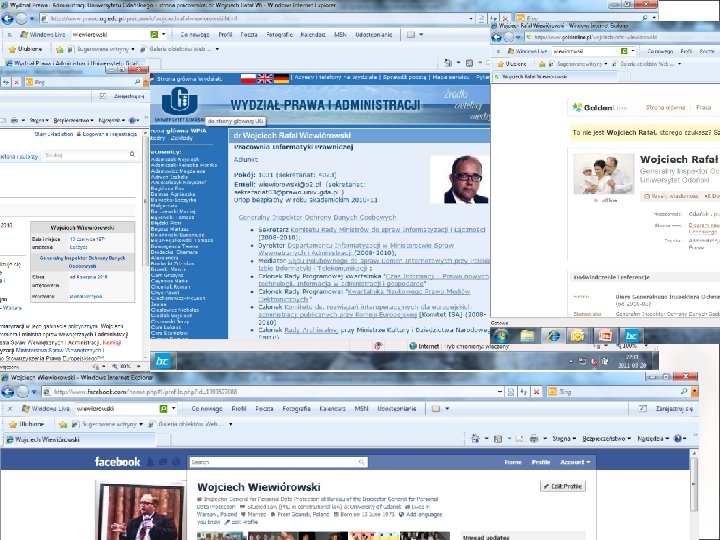
Task: Click Edit Profile button on Facebook
Action: [x=562, y=486]
